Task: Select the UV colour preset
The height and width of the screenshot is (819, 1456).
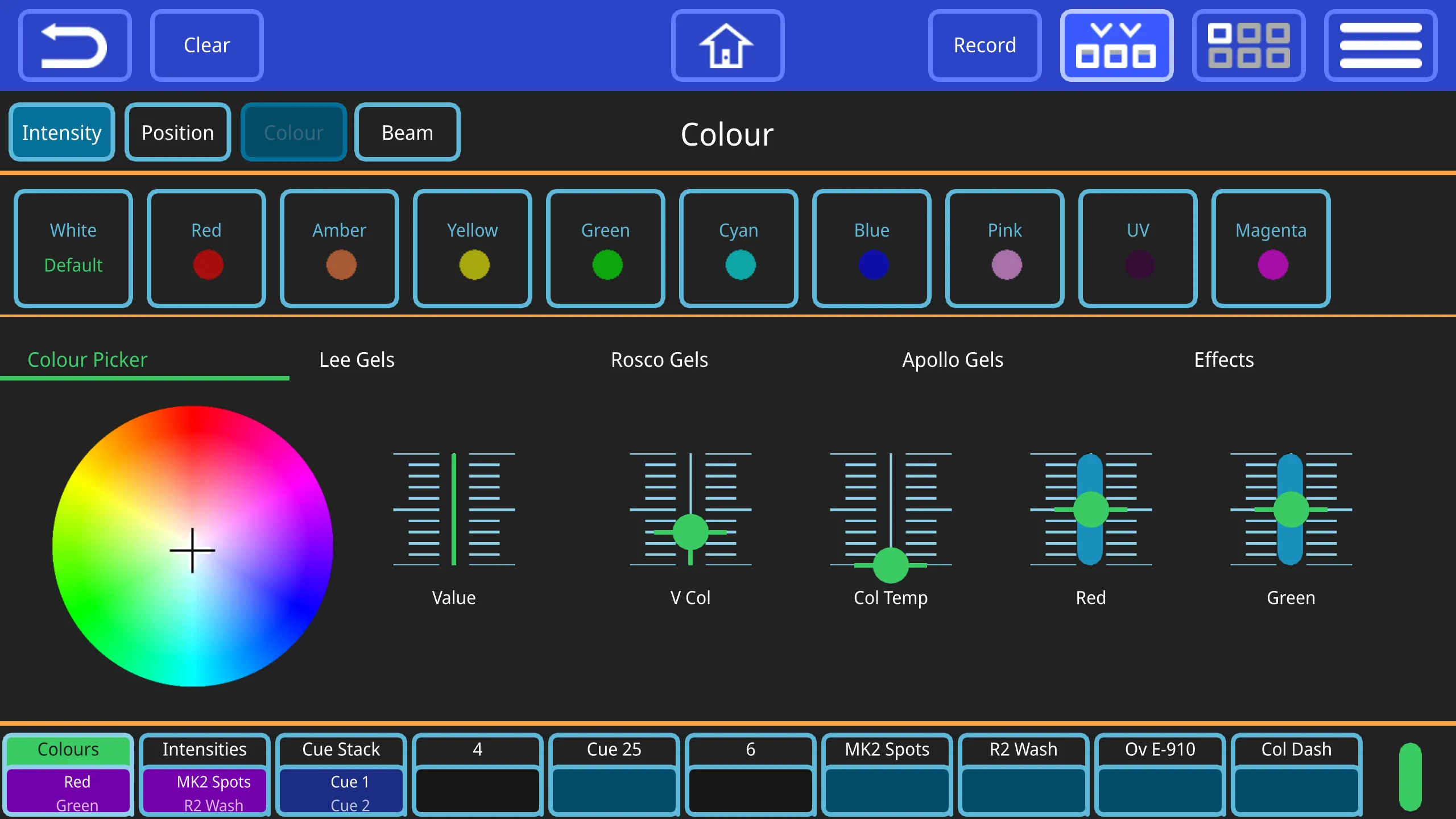Action: pos(1139,248)
